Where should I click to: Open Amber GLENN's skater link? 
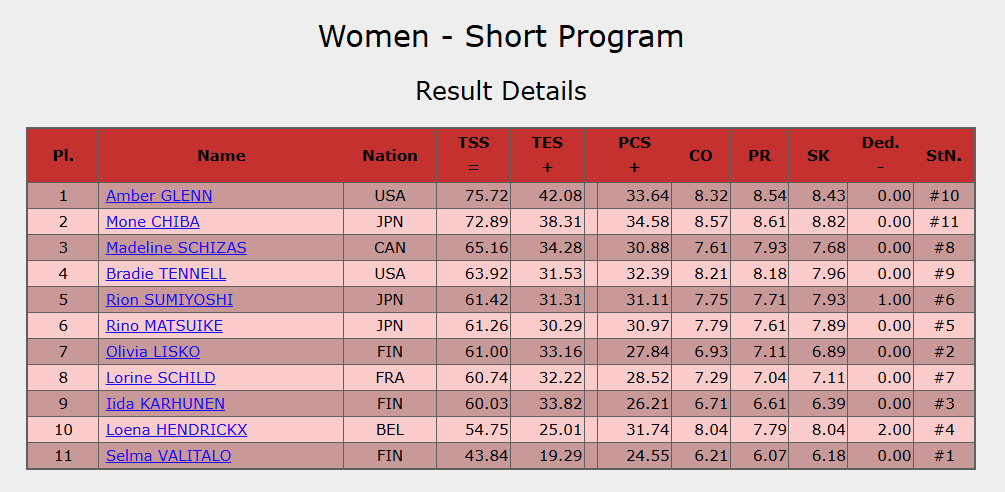(x=159, y=196)
